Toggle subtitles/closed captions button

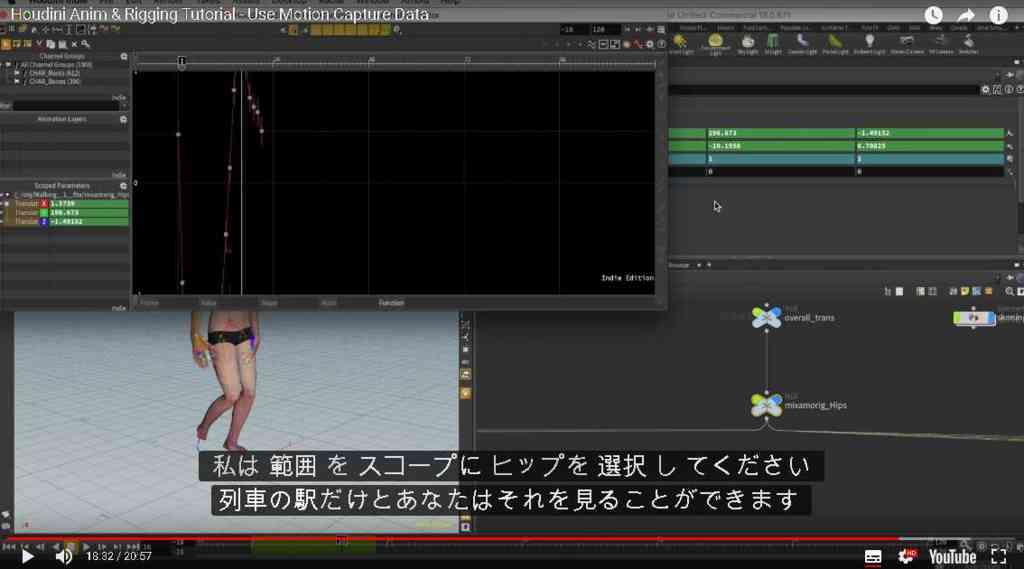(872, 557)
